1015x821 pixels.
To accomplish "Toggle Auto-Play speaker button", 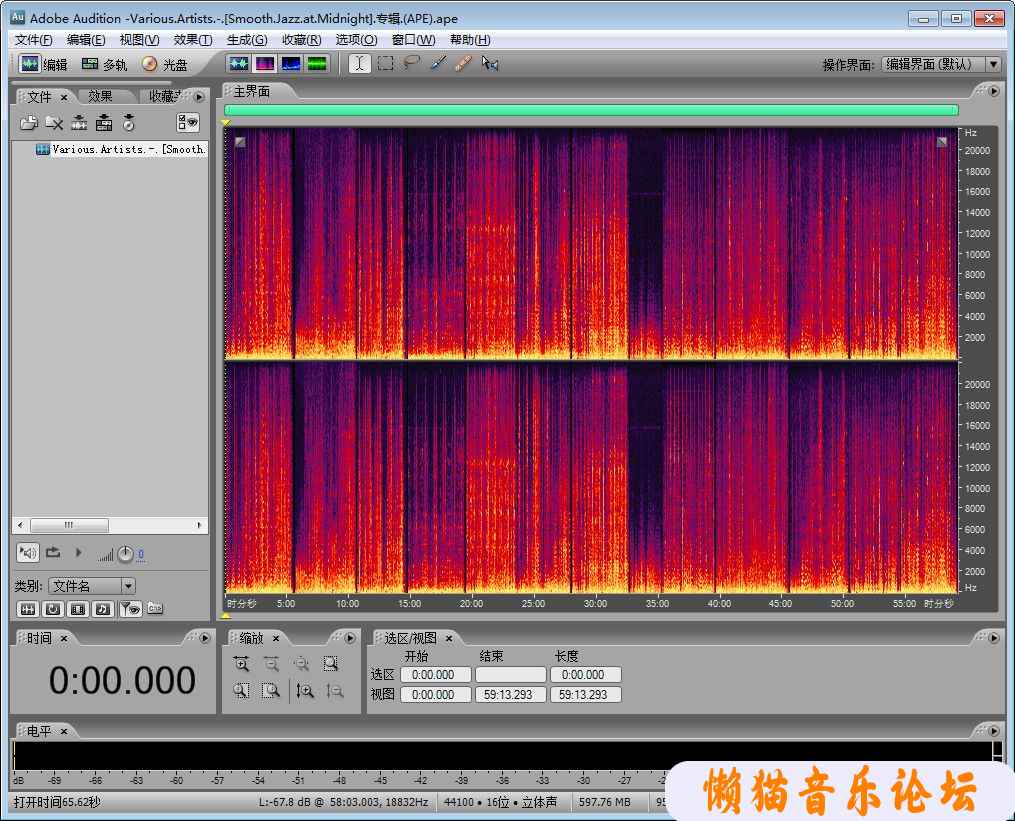I will 28,553.
